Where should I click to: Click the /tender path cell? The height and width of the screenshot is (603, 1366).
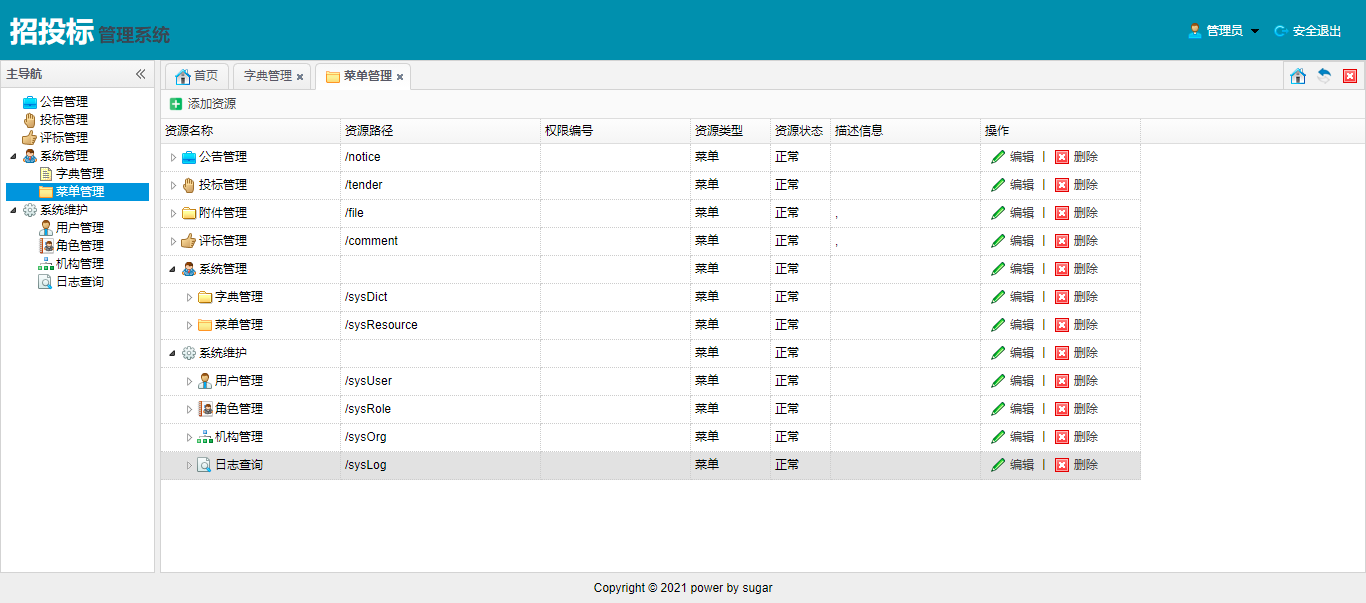(441, 185)
